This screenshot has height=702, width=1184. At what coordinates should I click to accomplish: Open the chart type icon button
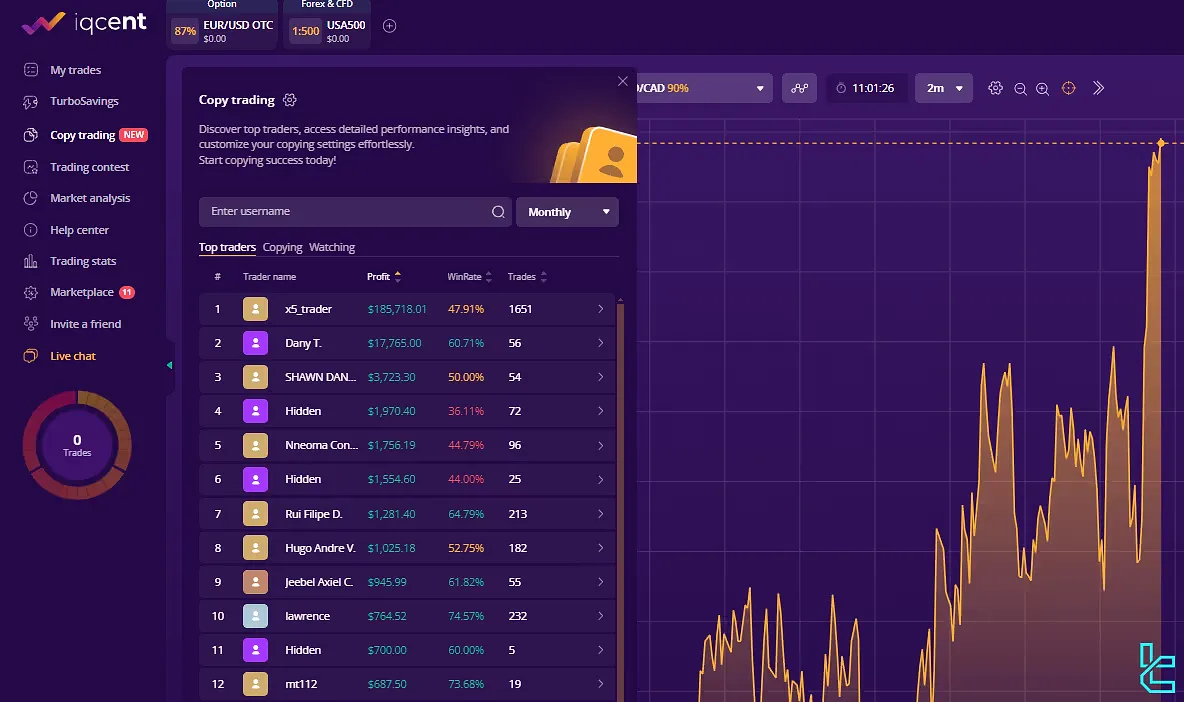click(800, 88)
